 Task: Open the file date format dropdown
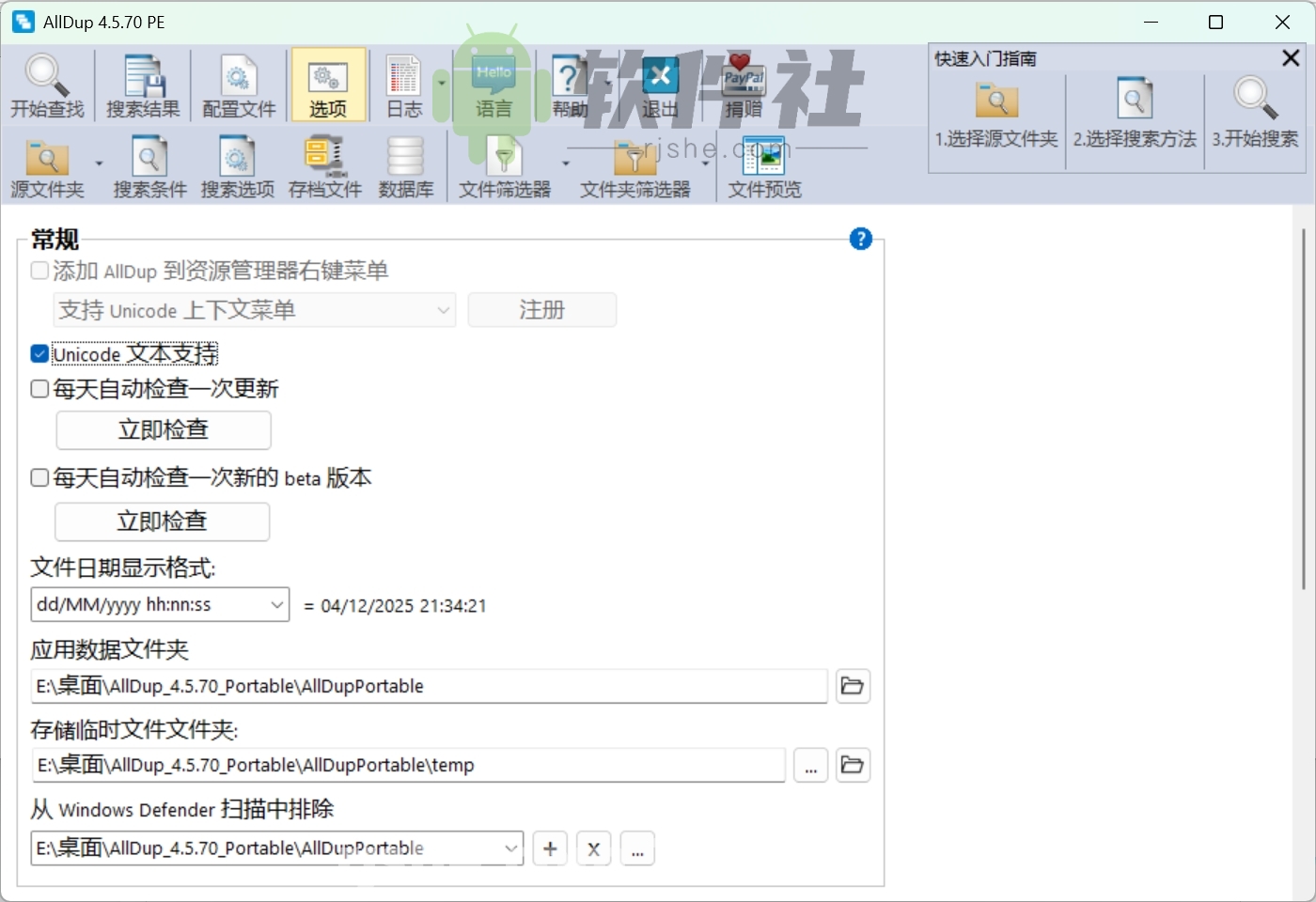click(275, 604)
